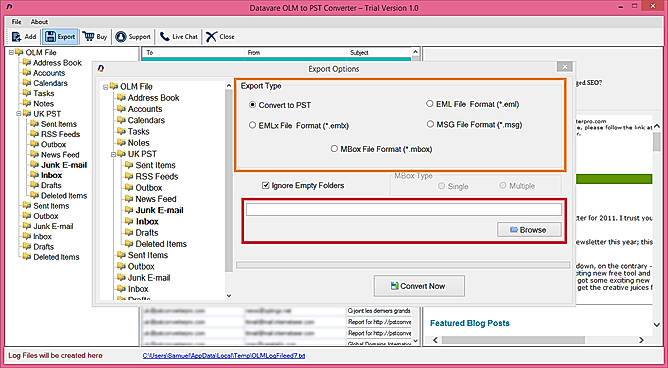Select Junk E-mail at bottom of dialog tree
Viewport: 668px width, 368px height.
(x=149, y=278)
